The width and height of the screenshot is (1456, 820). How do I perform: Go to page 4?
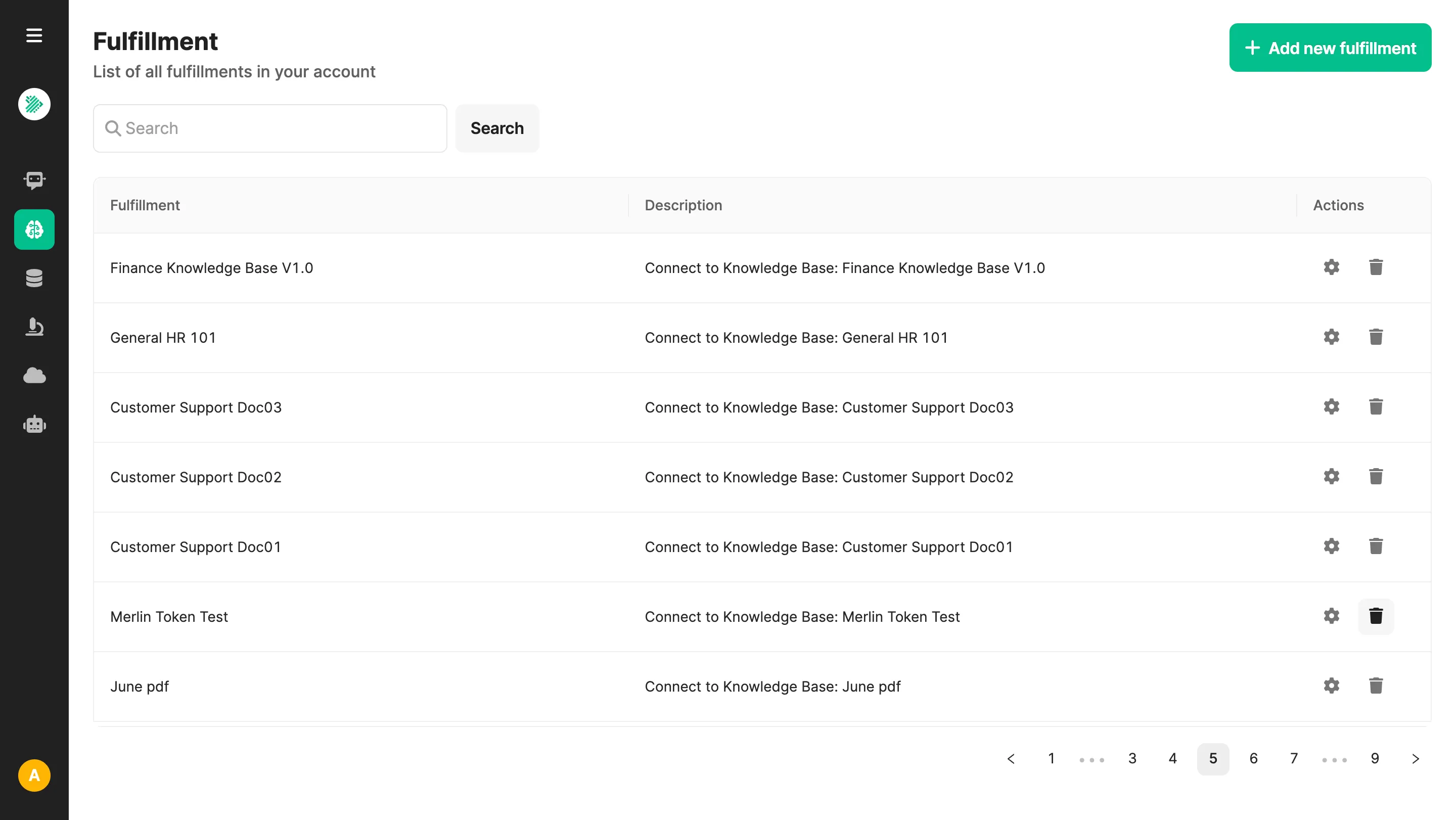[x=1173, y=759]
